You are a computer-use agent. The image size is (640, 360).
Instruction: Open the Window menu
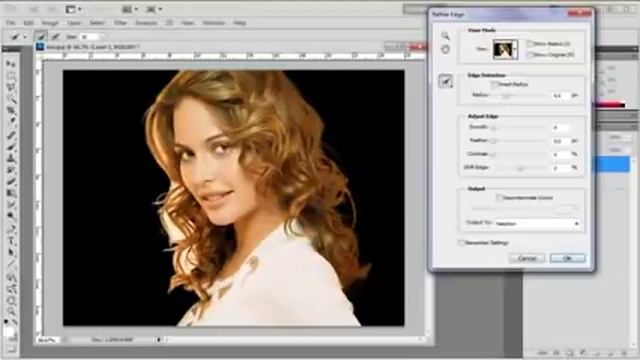coord(213,23)
